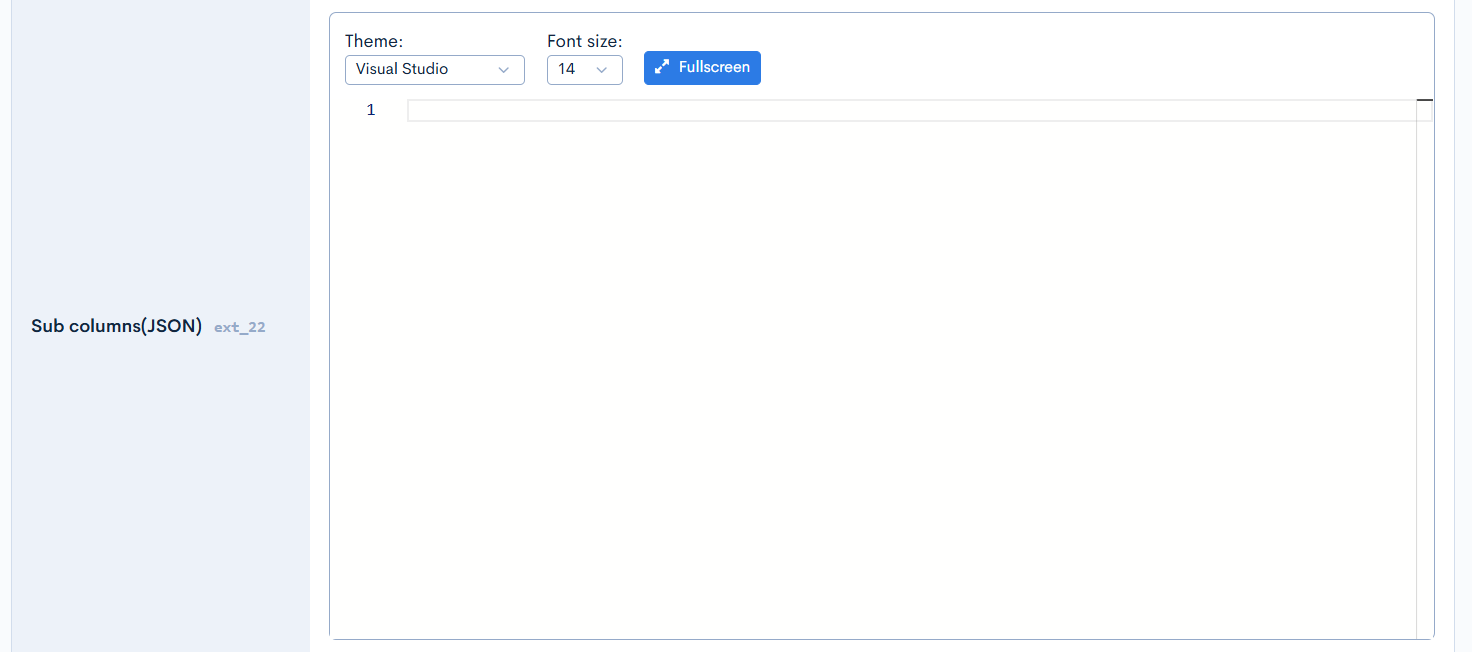The image size is (1472, 652).
Task: Click the Fullscreen expand arrows icon
Action: [661, 68]
